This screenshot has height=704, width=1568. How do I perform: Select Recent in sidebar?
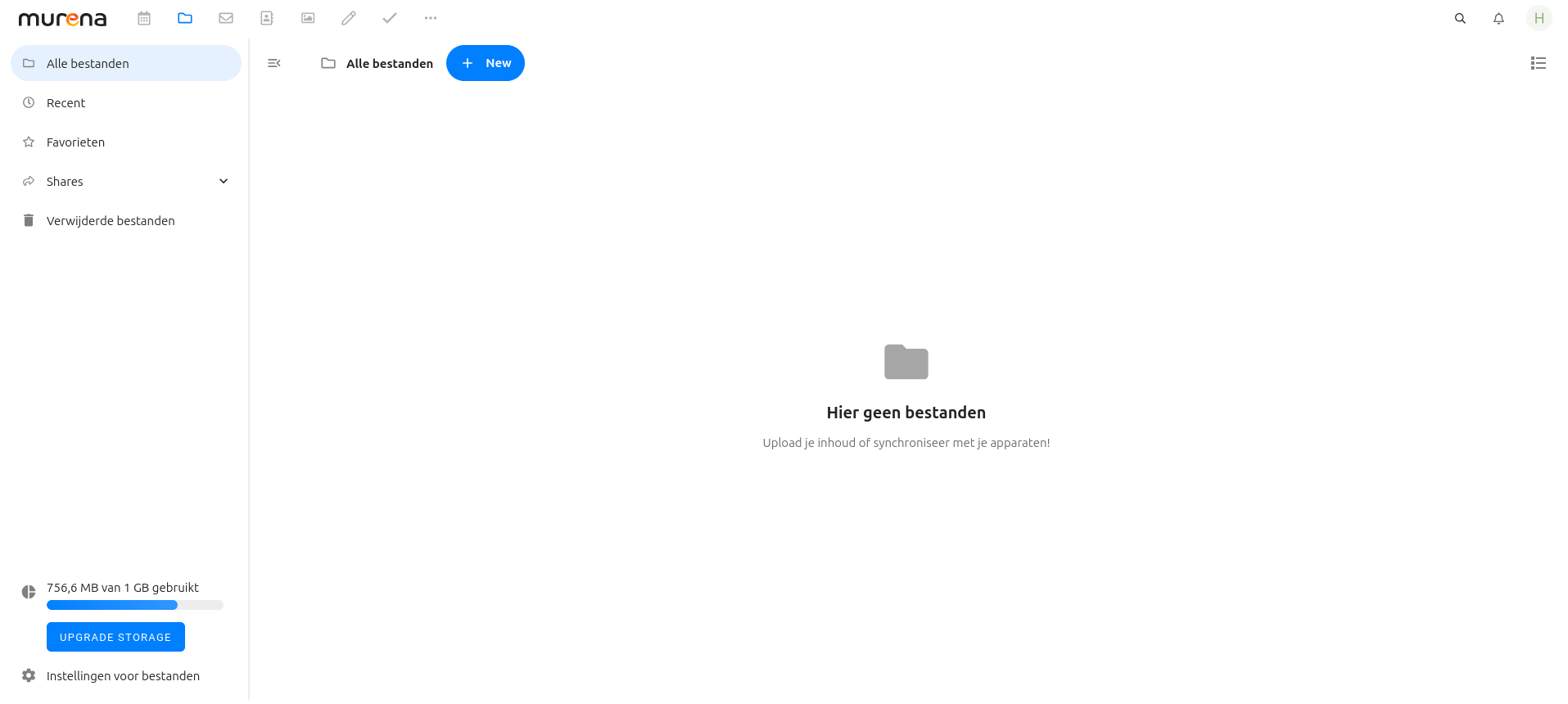[x=126, y=102]
